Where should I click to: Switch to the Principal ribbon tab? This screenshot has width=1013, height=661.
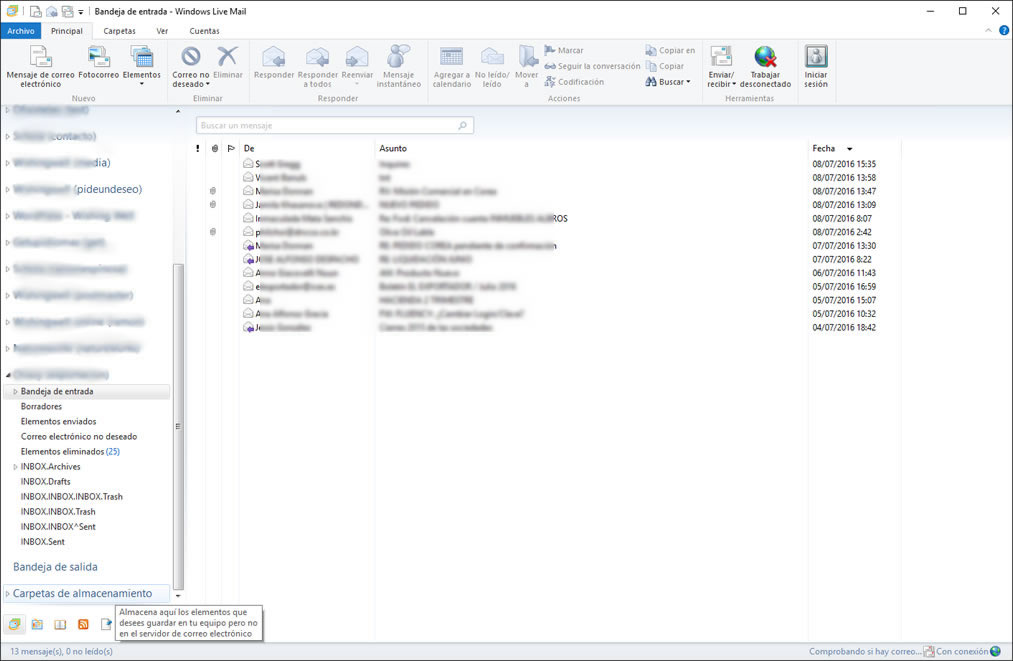(67, 31)
